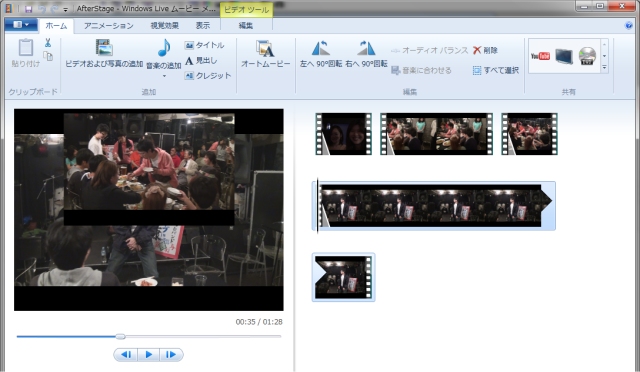Image resolution: width=640 pixels, height=372 pixels.
Task: Expand the sharing gallery more arrow
Action: click(604, 67)
